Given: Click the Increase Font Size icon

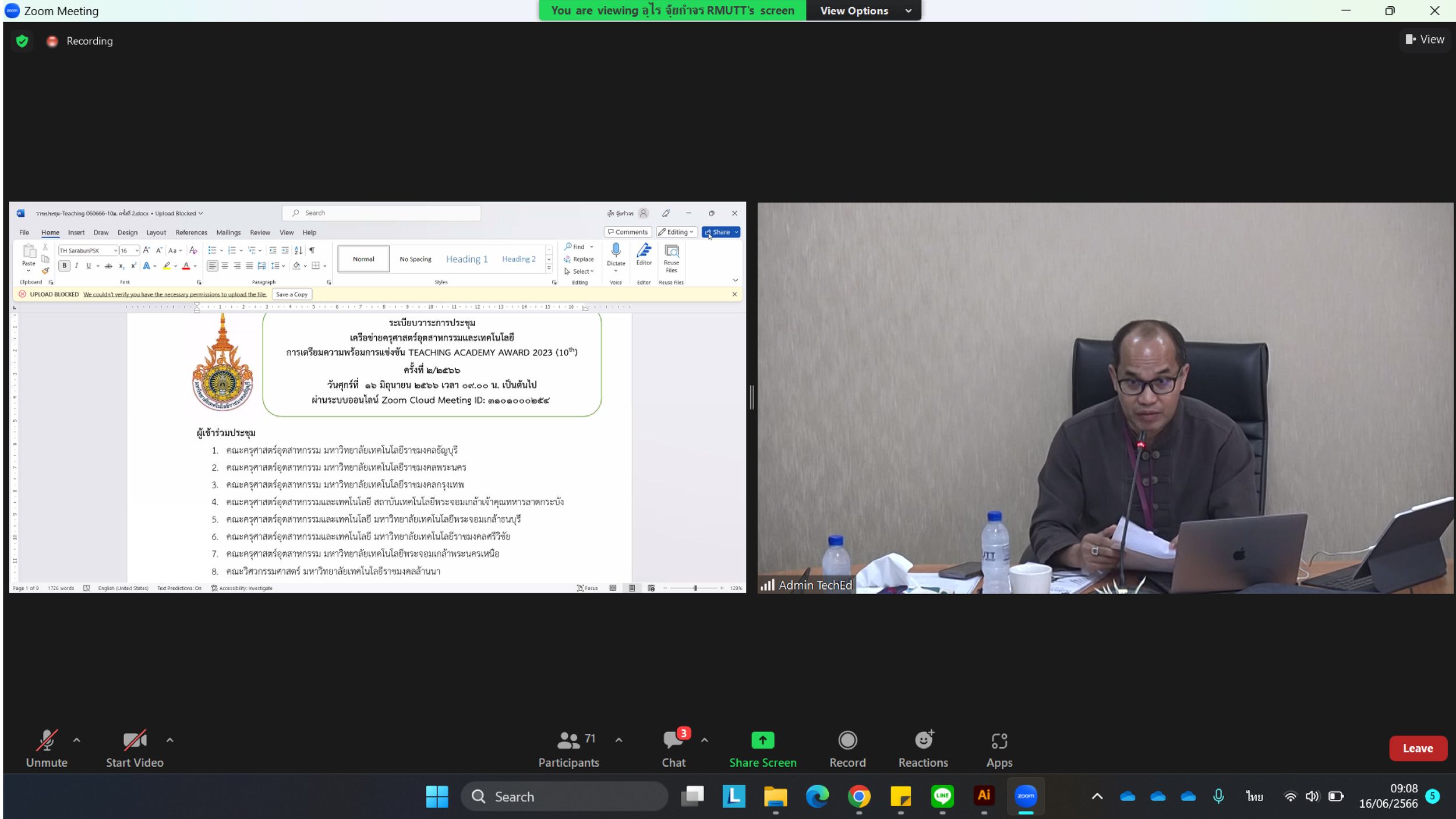Looking at the screenshot, I should tap(147, 250).
